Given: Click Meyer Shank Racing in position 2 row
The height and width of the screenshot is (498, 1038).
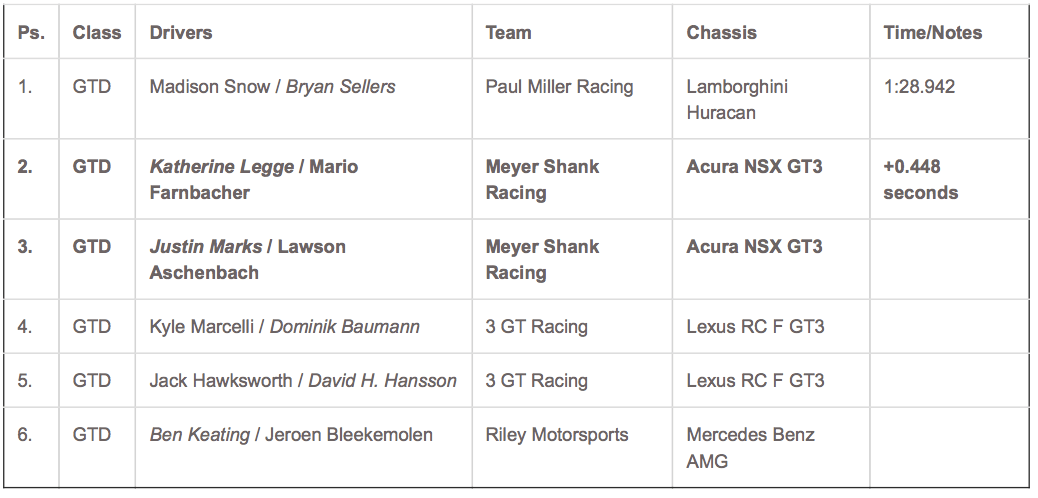Looking at the screenshot, I should (x=542, y=179).
